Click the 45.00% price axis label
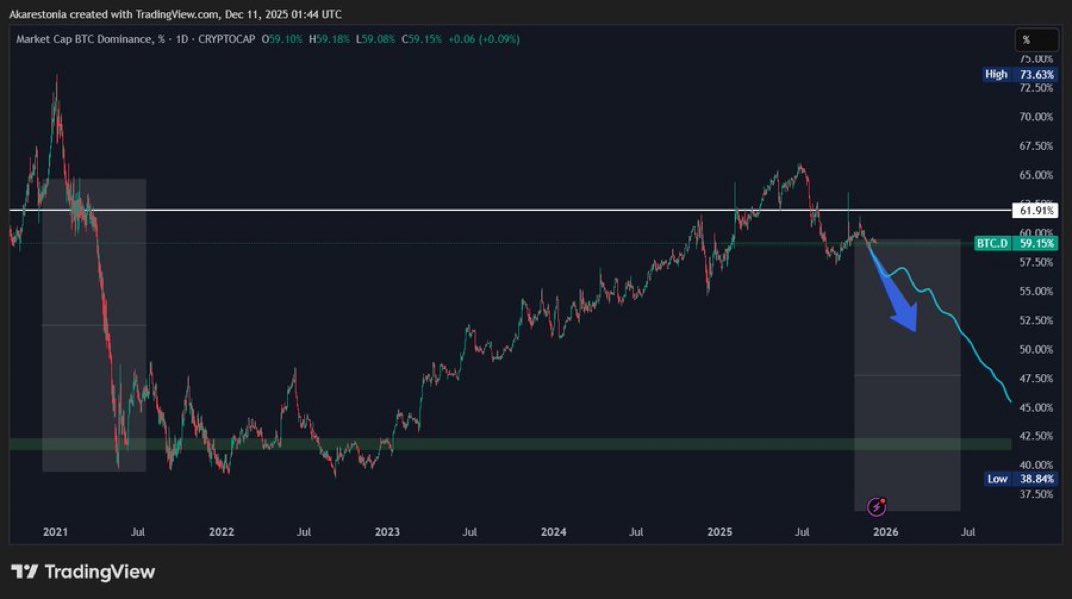 (x=1036, y=408)
